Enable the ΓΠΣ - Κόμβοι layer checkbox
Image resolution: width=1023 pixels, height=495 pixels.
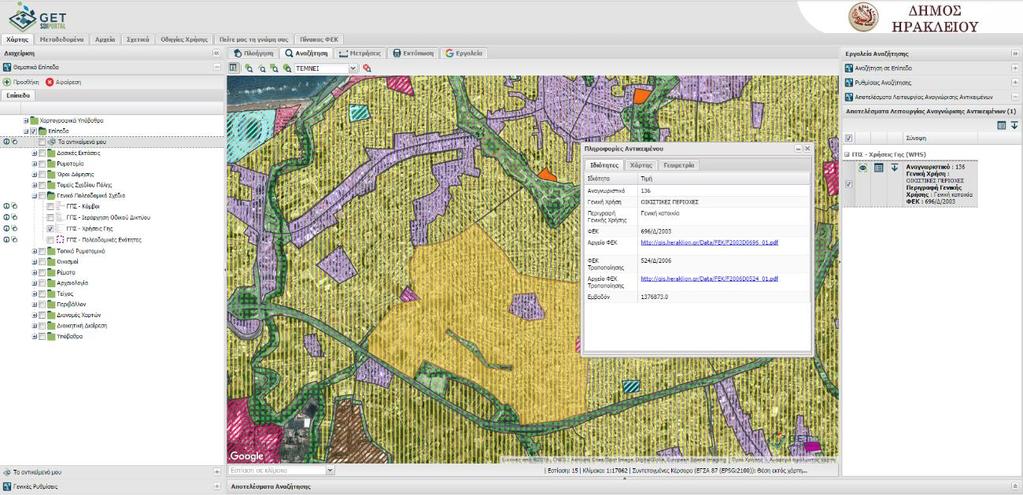50,206
